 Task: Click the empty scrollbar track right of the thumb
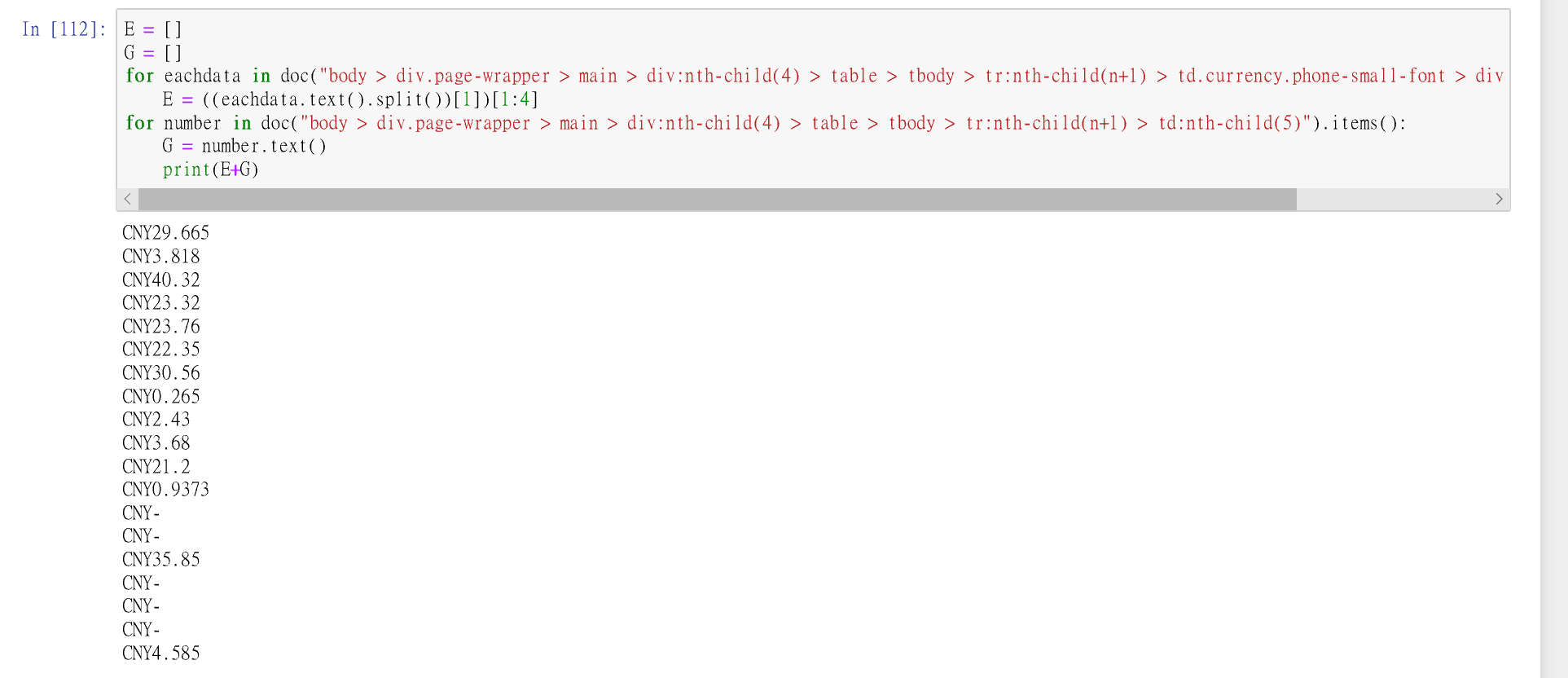tap(1392, 199)
